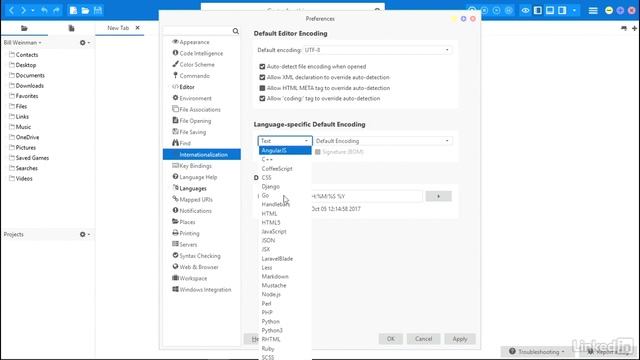Toggle Allow coding tag override checkbox

click(262, 98)
